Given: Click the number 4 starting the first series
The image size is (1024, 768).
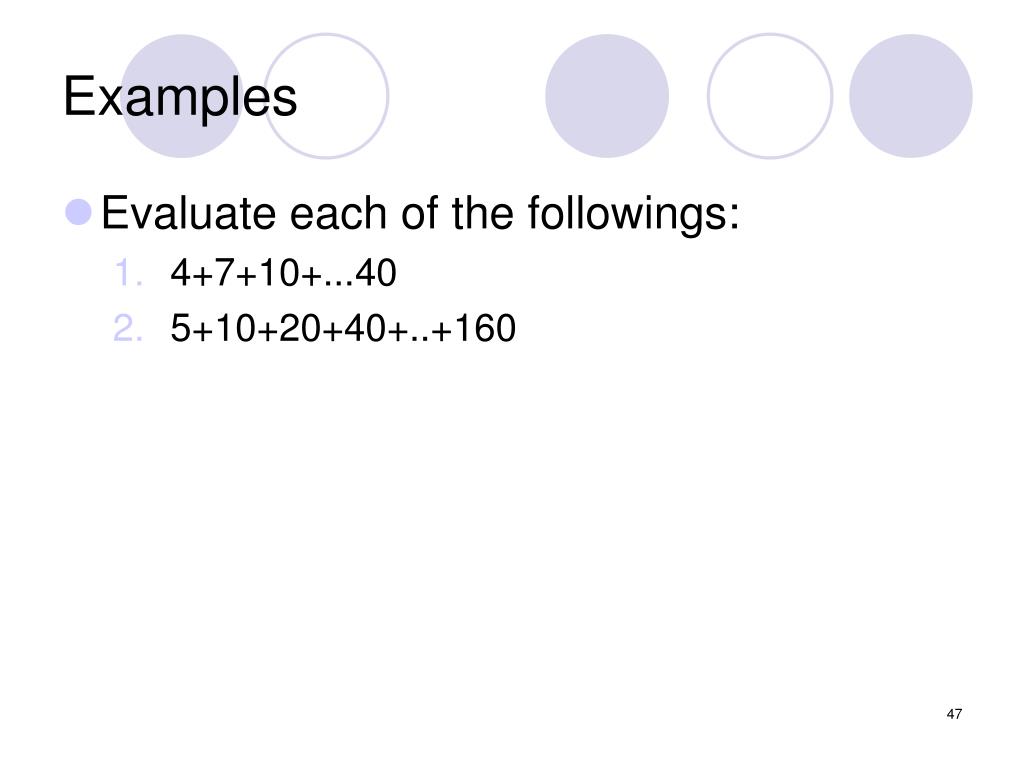Looking at the screenshot, I should point(180,272).
